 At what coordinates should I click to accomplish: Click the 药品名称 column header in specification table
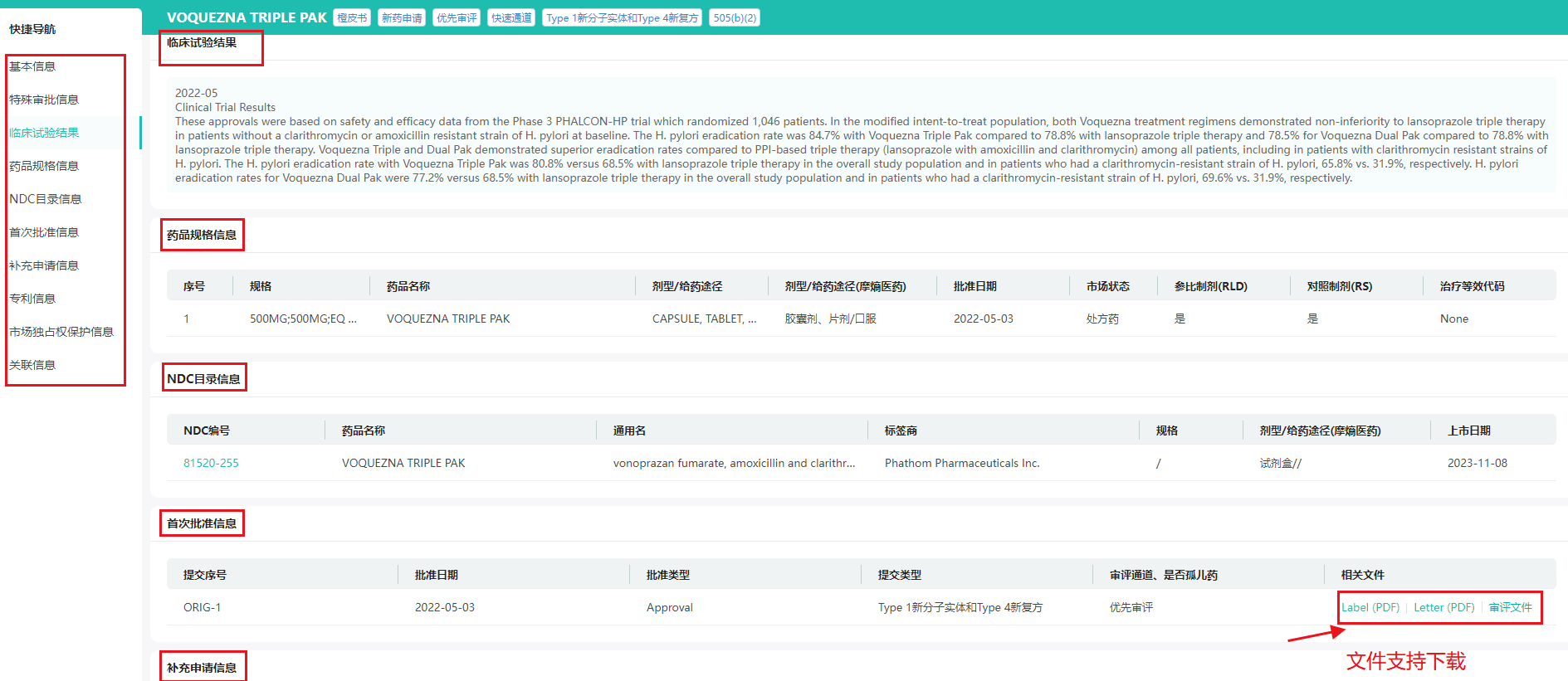[408, 286]
